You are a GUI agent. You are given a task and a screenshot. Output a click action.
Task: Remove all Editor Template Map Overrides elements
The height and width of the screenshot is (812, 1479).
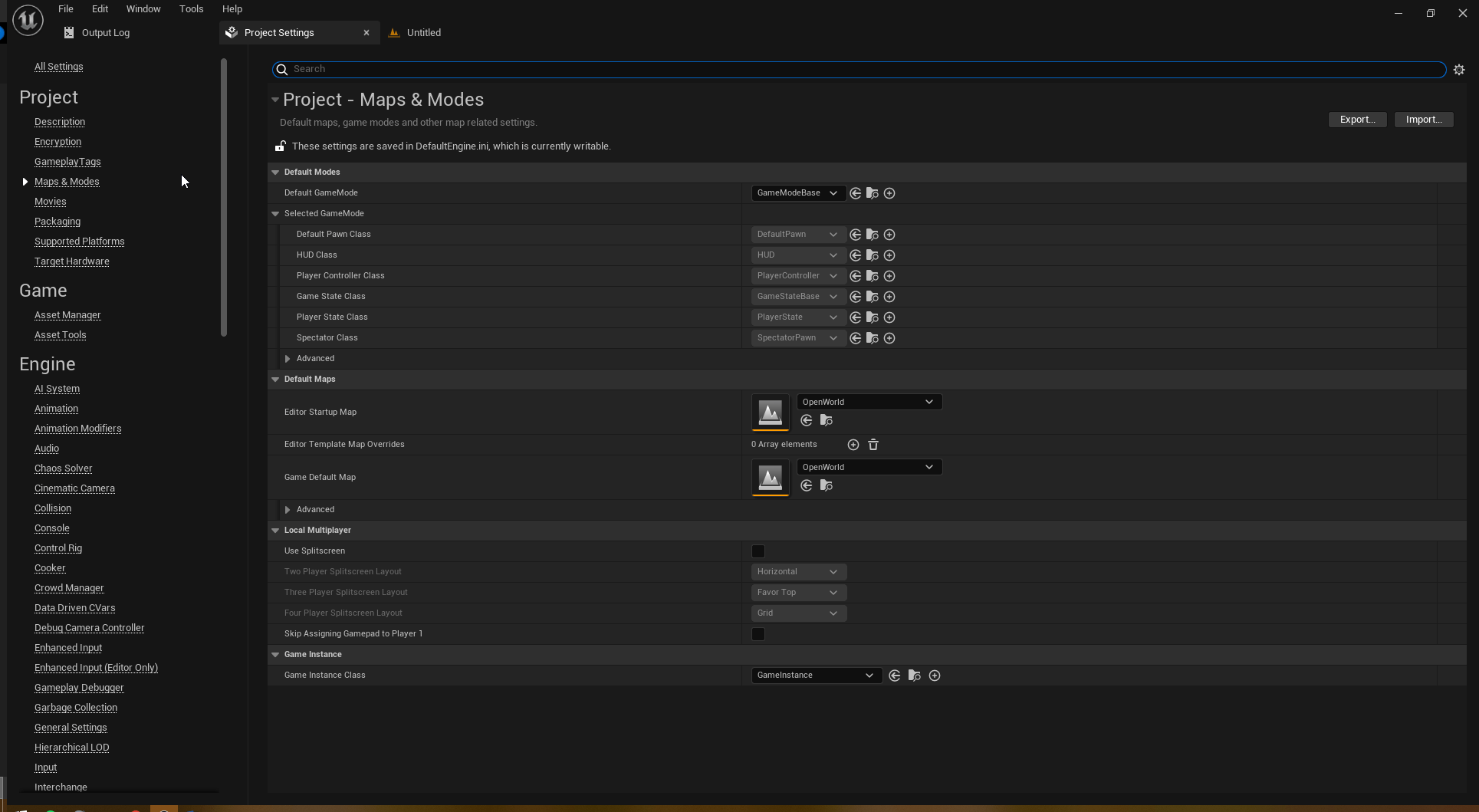coord(873,445)
